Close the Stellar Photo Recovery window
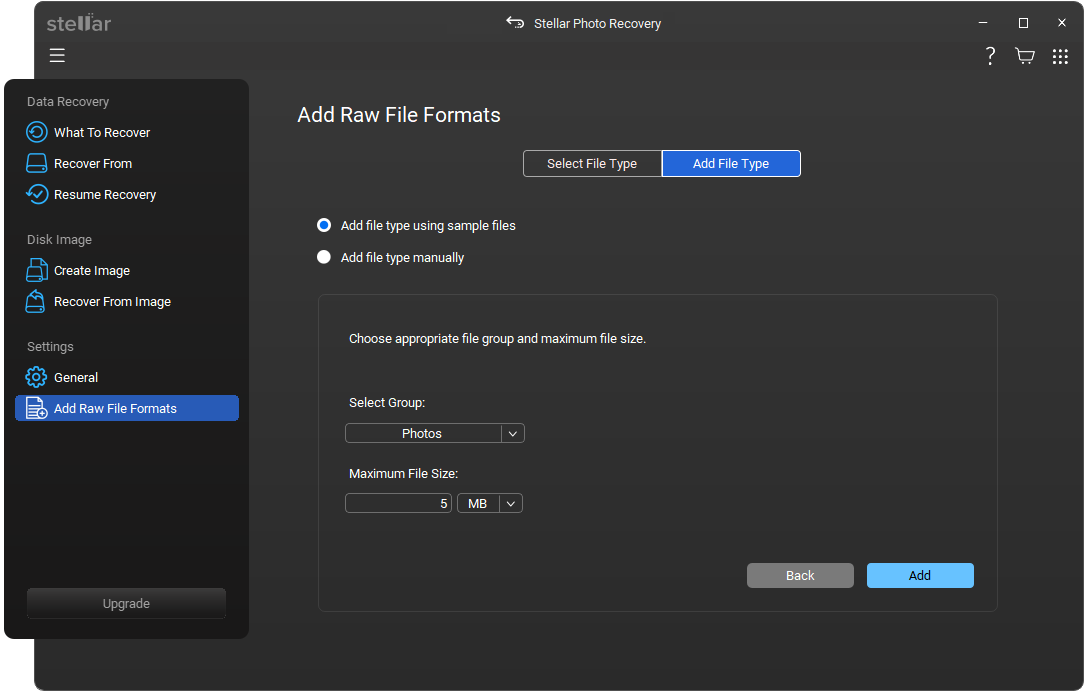The height and width of the screenshot is (694, 1088). pos(1062,23)
